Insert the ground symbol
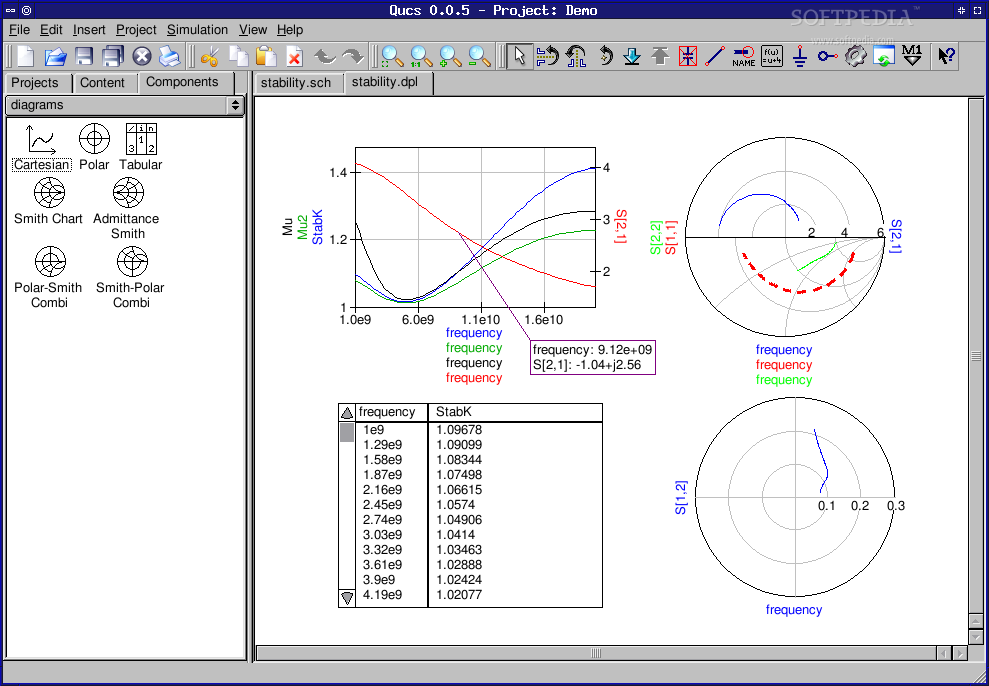 800,56
